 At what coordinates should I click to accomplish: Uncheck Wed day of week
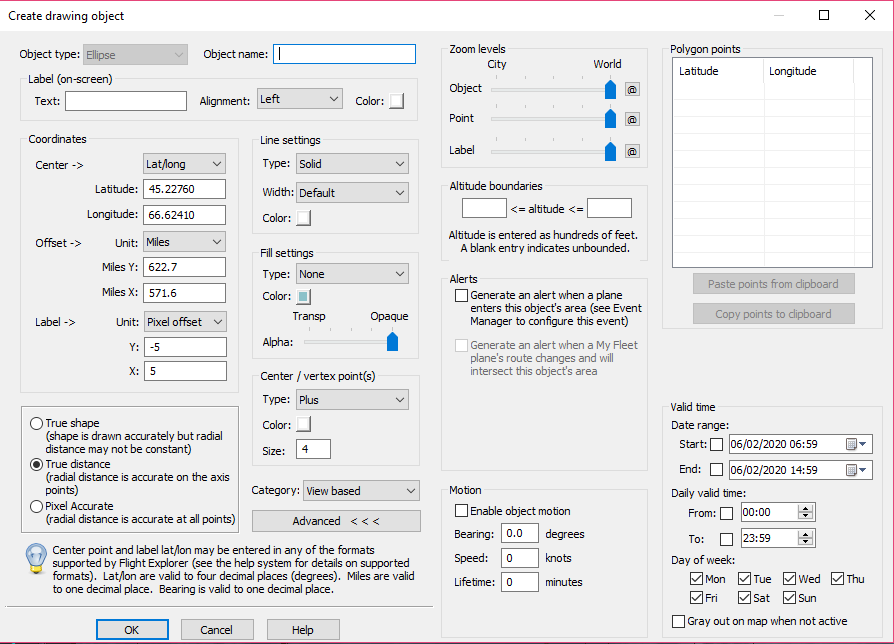[789, 579]
